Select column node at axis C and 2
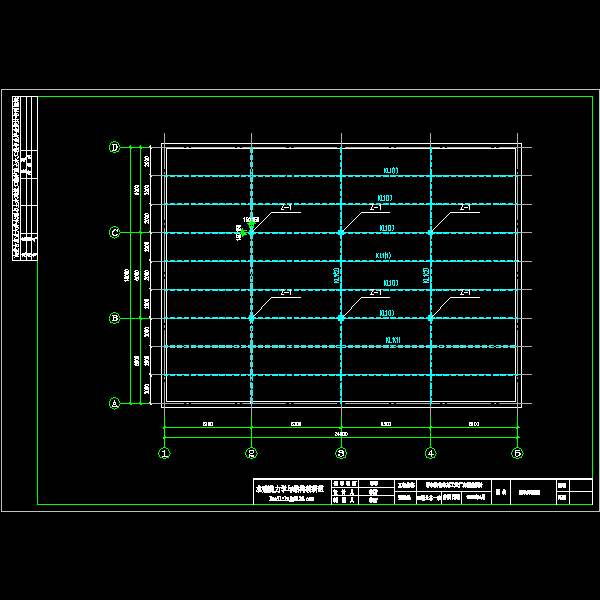 252,232
